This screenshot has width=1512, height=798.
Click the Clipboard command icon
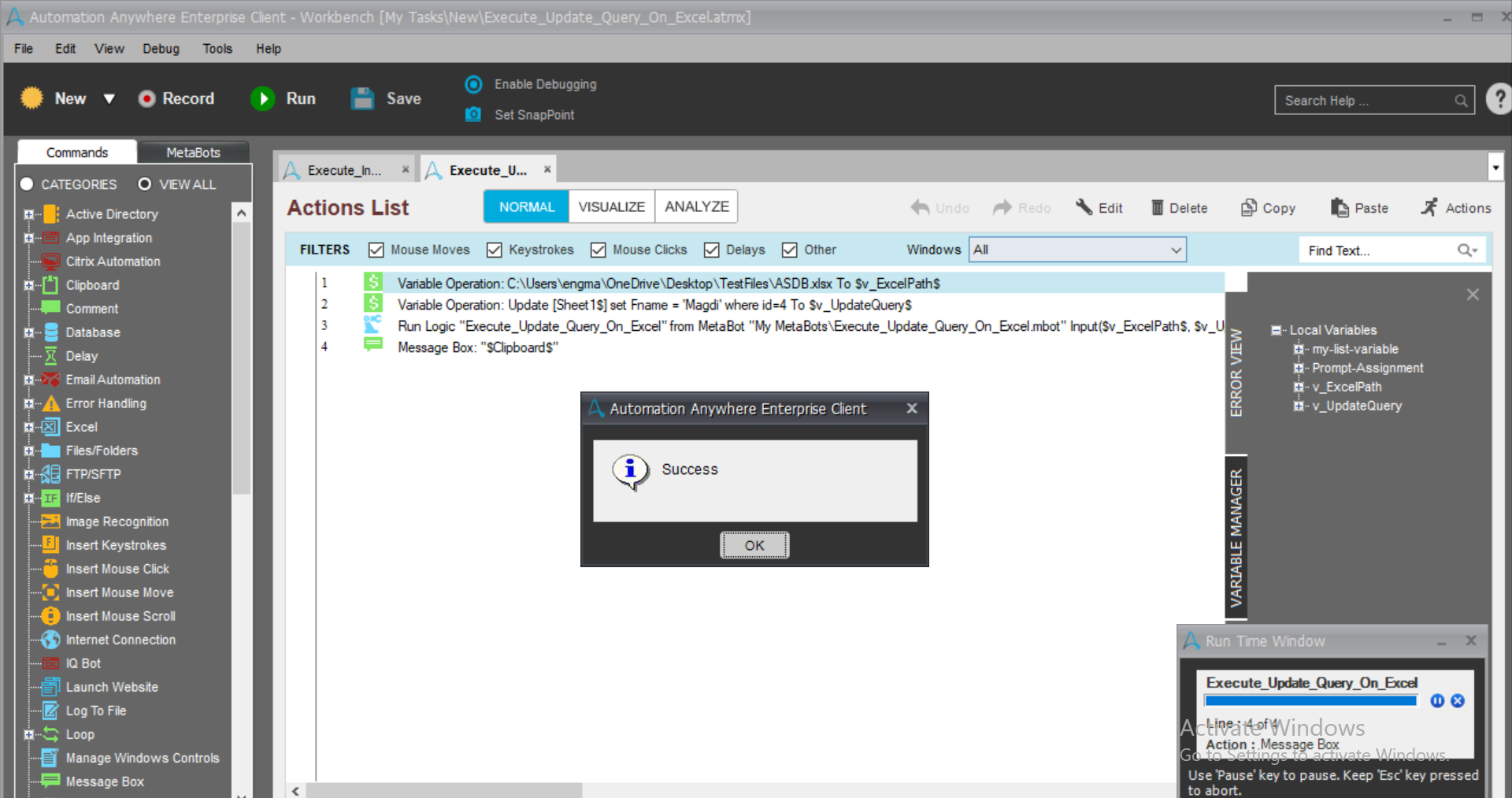click(51, 285)
